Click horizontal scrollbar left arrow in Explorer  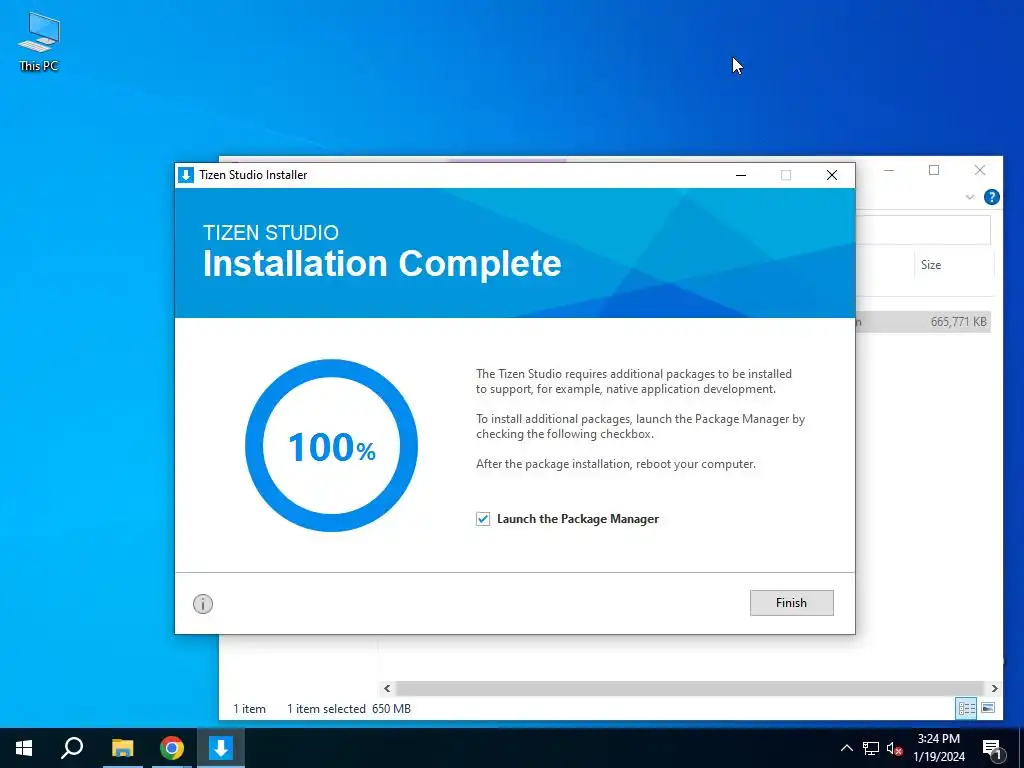tap(387, 688)
